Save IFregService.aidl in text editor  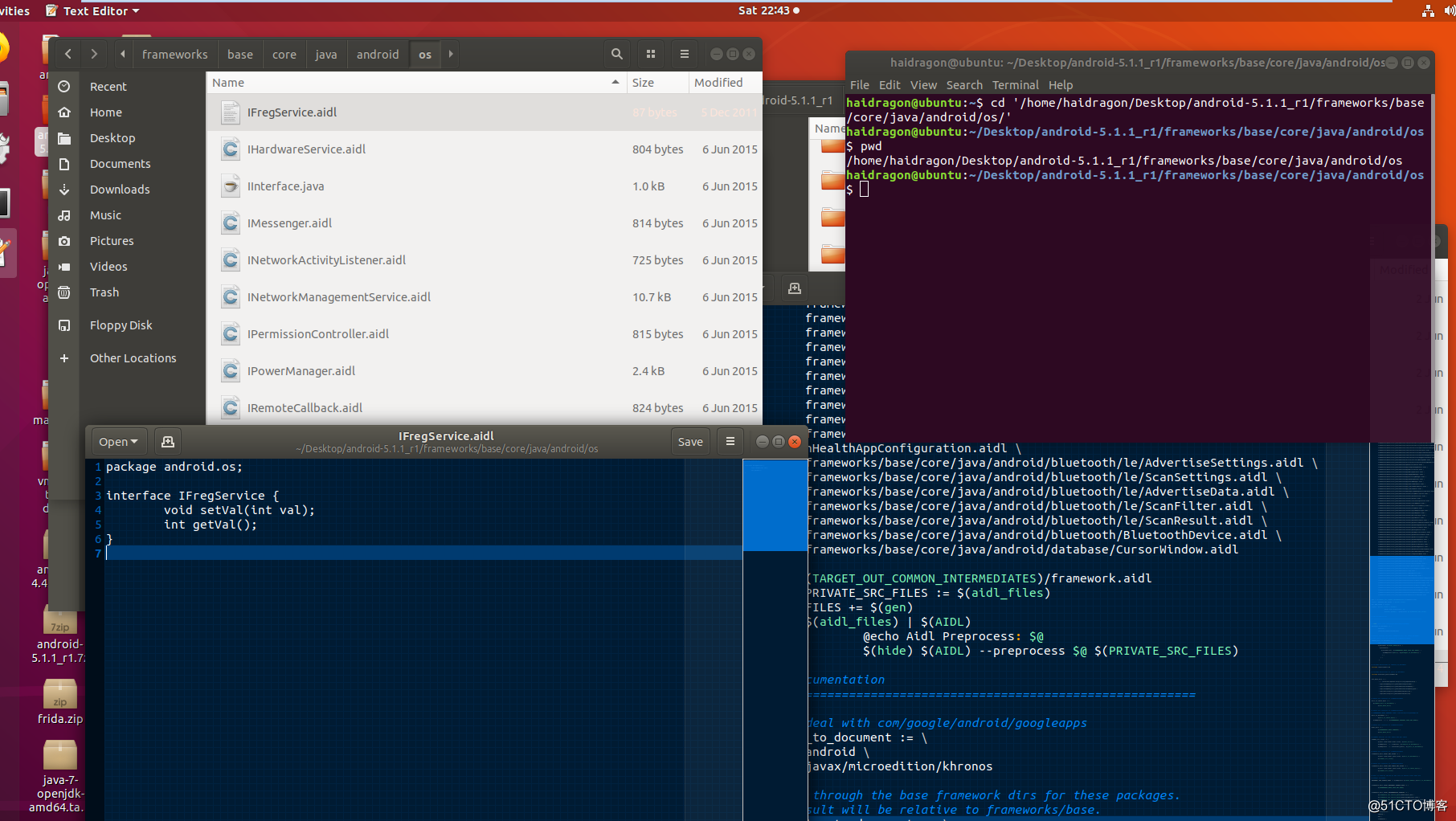690,442
